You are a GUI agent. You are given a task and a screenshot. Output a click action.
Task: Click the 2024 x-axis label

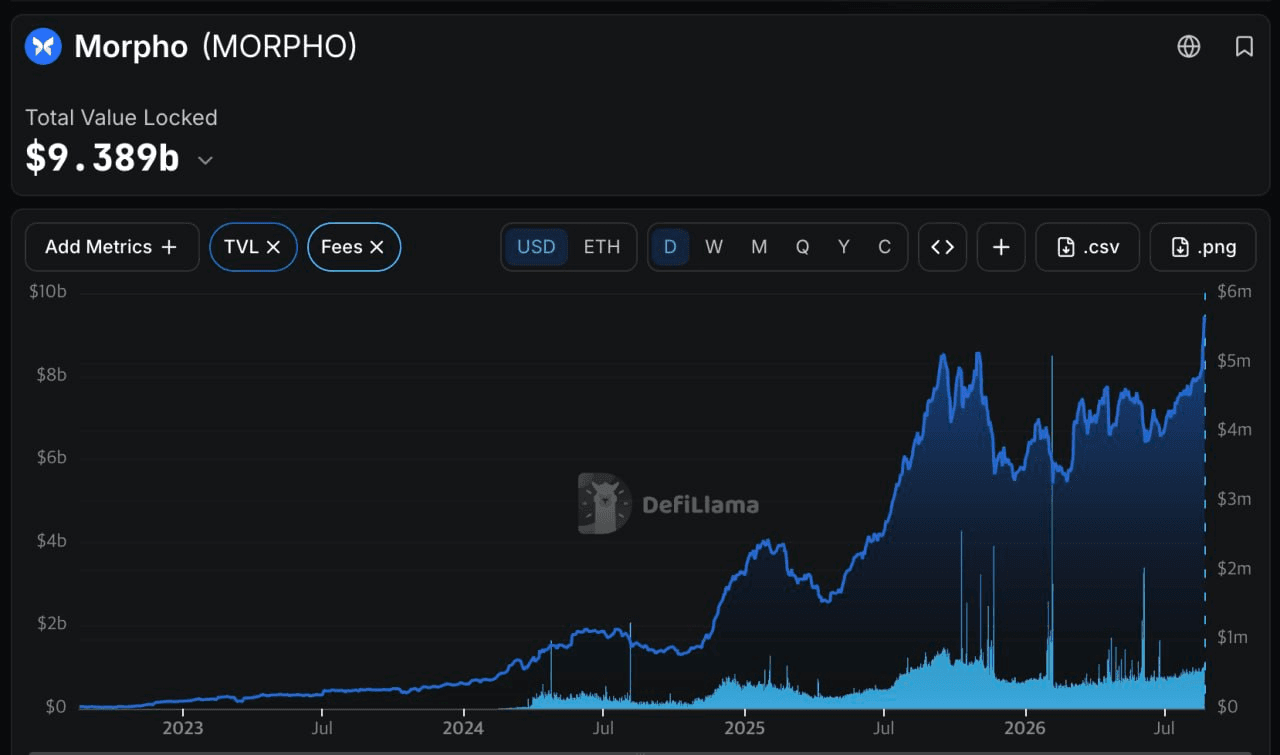point(464,727)
